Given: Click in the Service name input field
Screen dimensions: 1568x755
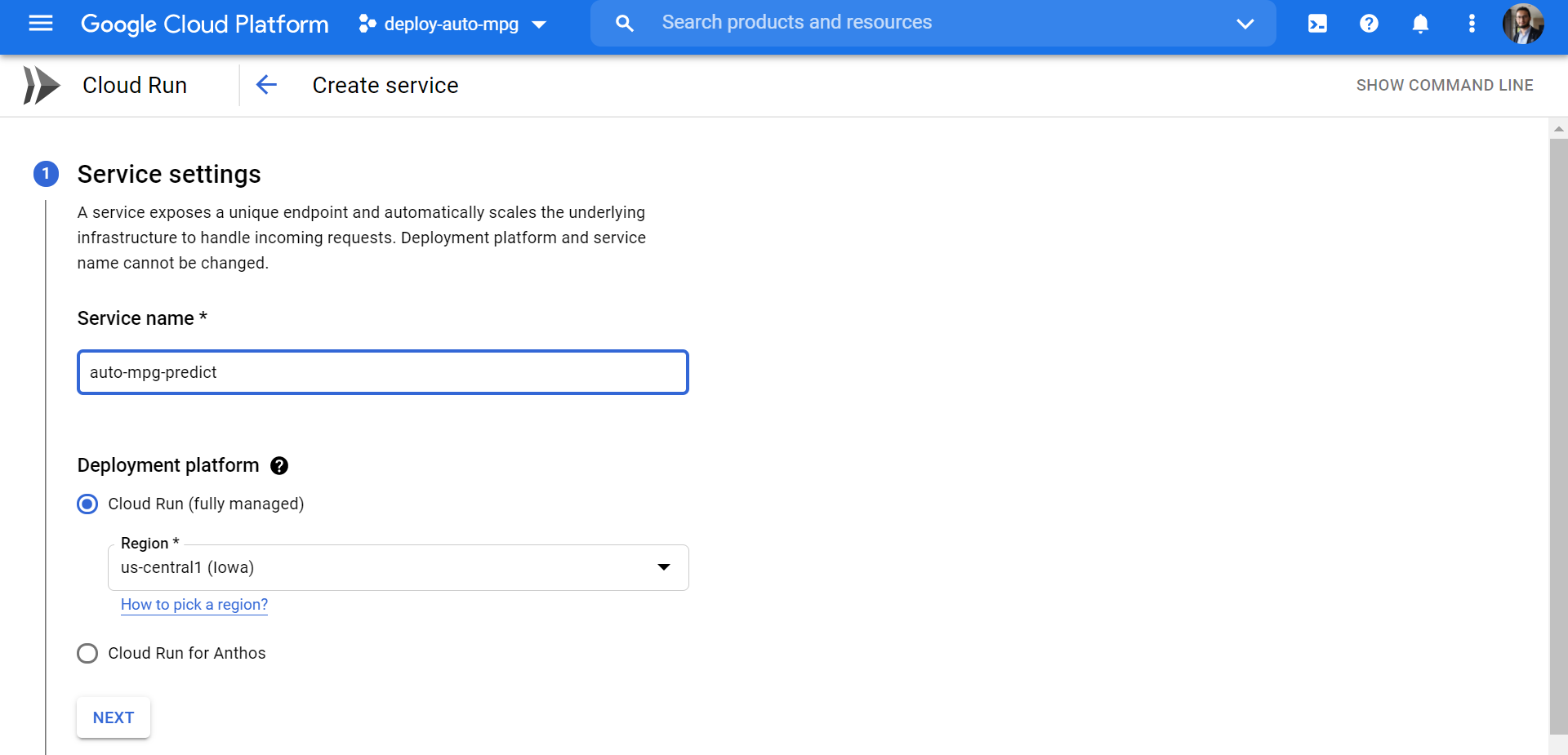Looking at the screenshot, I should 383,372.
